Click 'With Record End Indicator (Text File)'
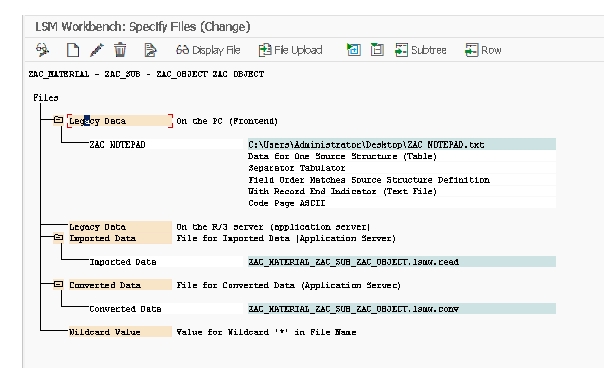 click(342, 192)
